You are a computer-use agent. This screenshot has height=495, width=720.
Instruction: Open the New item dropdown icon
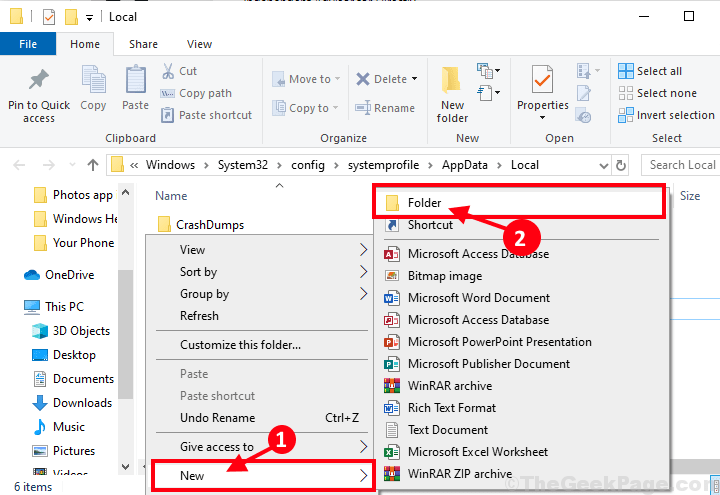(488, 71)
